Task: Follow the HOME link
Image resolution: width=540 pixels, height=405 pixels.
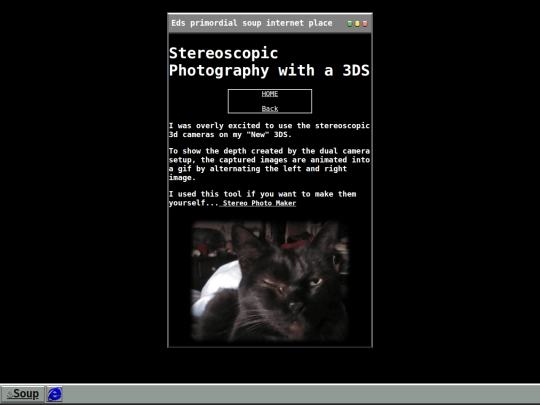Action: point(270,94)
